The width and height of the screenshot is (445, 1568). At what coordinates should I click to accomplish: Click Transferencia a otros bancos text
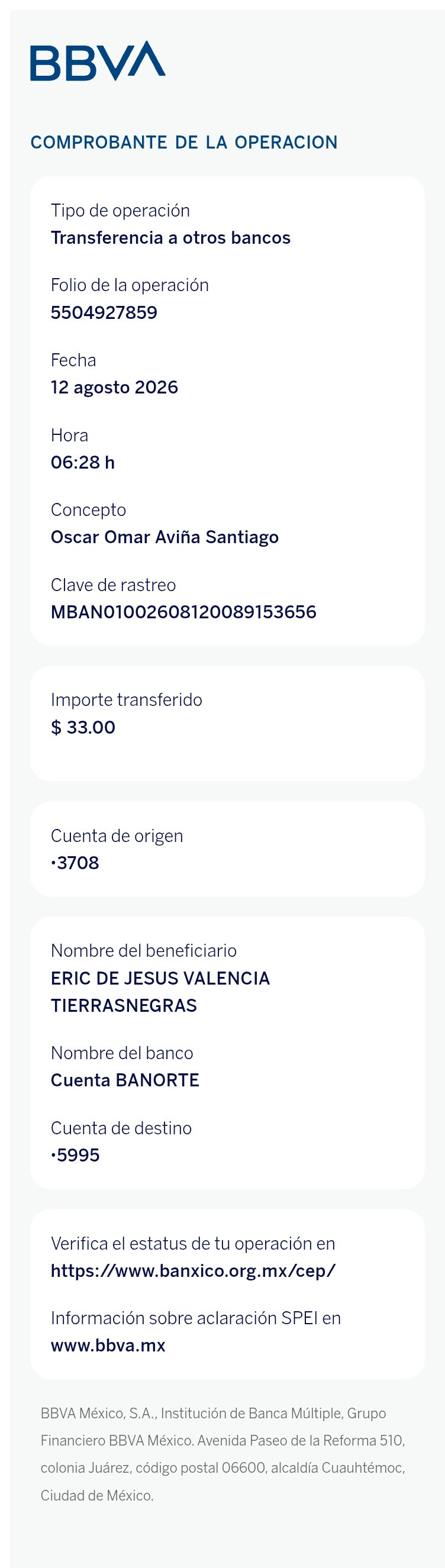click(170, 237)
